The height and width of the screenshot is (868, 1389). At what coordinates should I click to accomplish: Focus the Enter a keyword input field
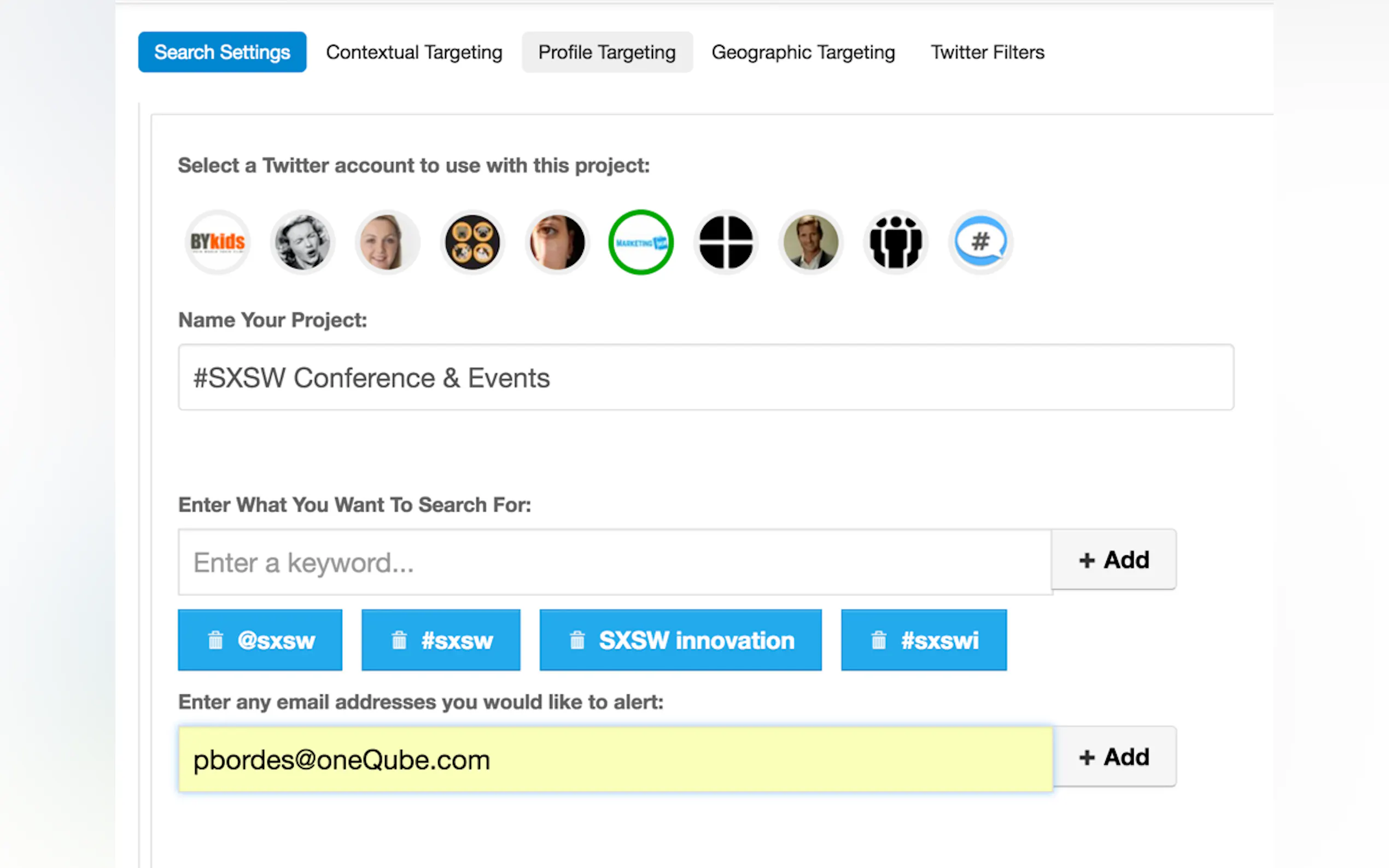[x=615, y=562]
